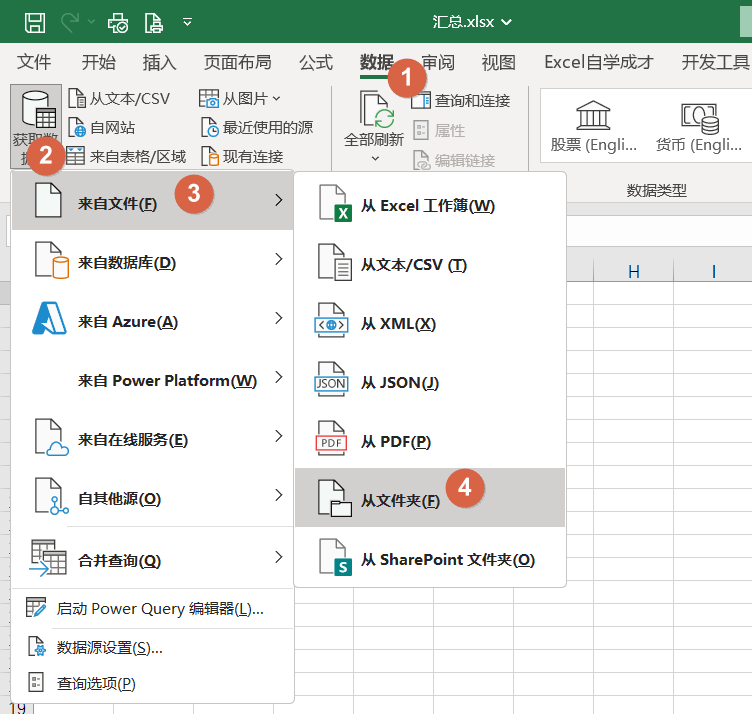Choose 从 Excel 工作簿(W) in submenu
Screen dimensions: 752x714
click(x=430, y=204)
